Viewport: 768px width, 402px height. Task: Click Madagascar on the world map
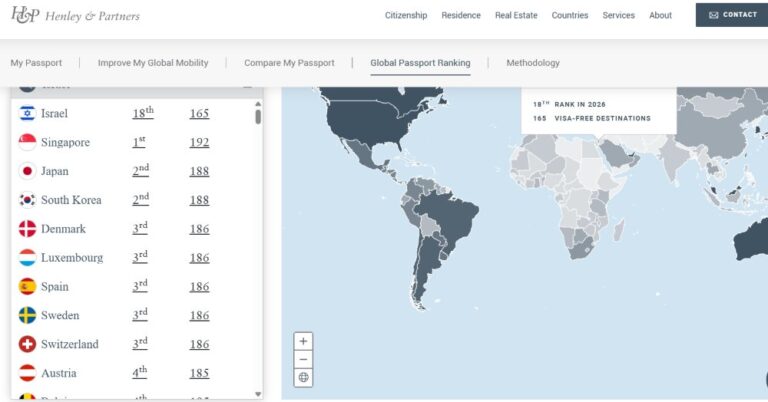(x=619, y=230)
